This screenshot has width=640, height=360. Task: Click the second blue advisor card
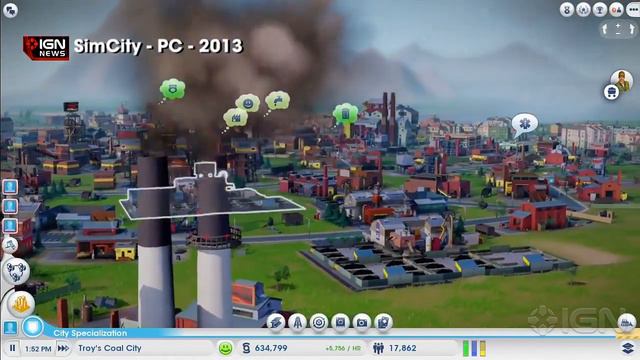10,206
